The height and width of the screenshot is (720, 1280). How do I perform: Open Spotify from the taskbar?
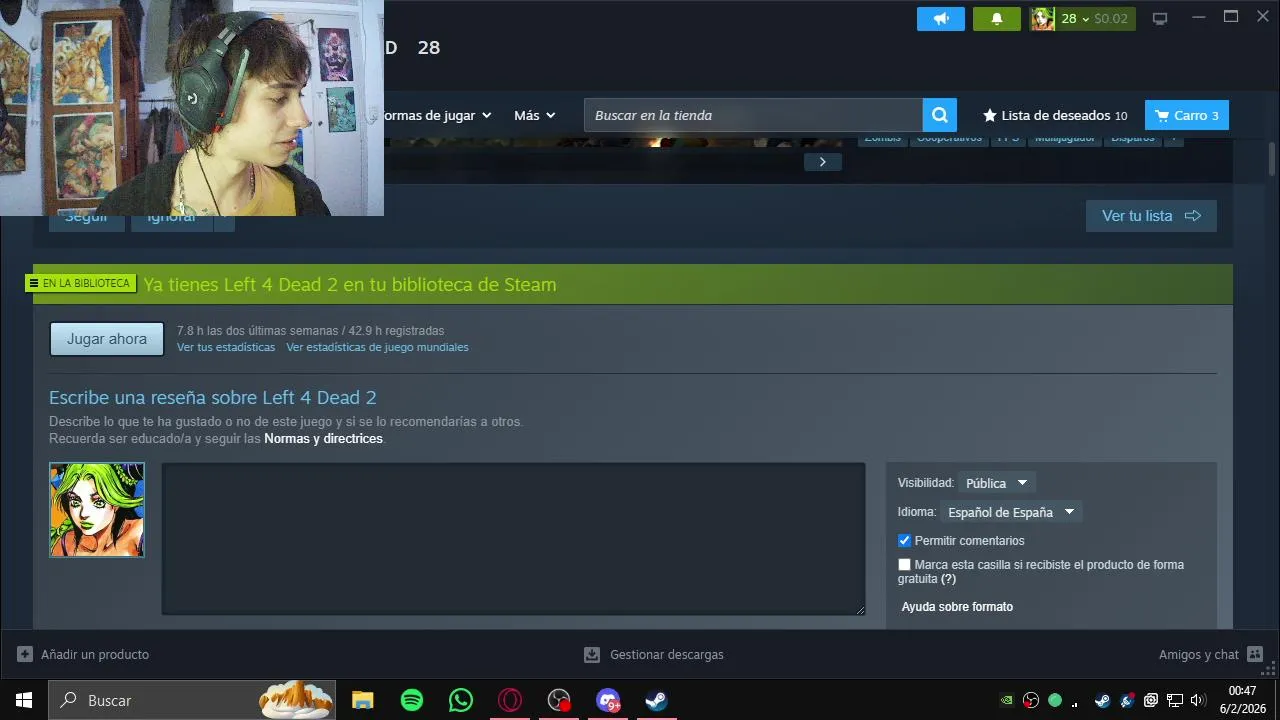412,700
